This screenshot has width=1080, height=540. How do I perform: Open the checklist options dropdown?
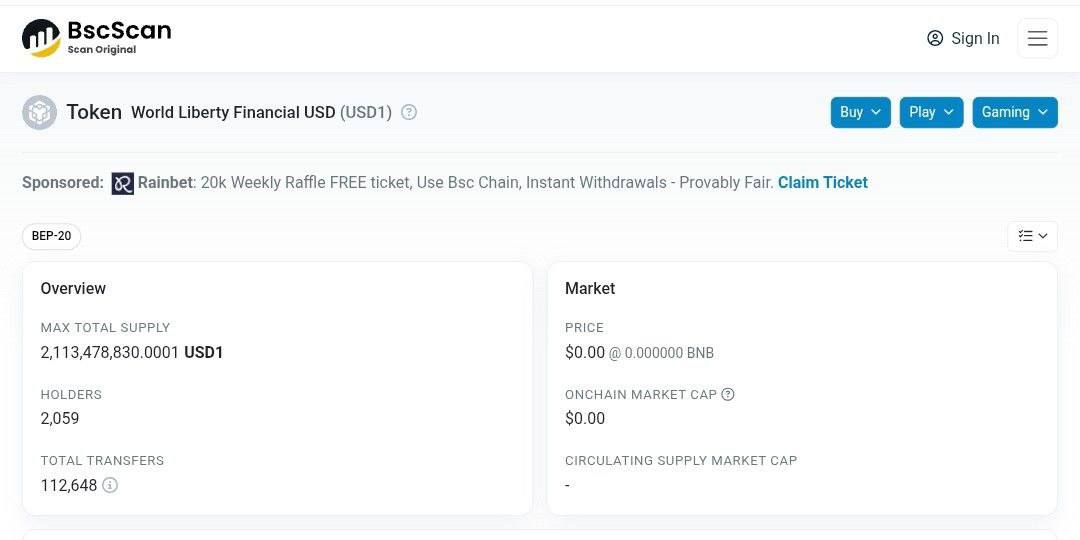pyautogui.click(x=1032, y=236)
